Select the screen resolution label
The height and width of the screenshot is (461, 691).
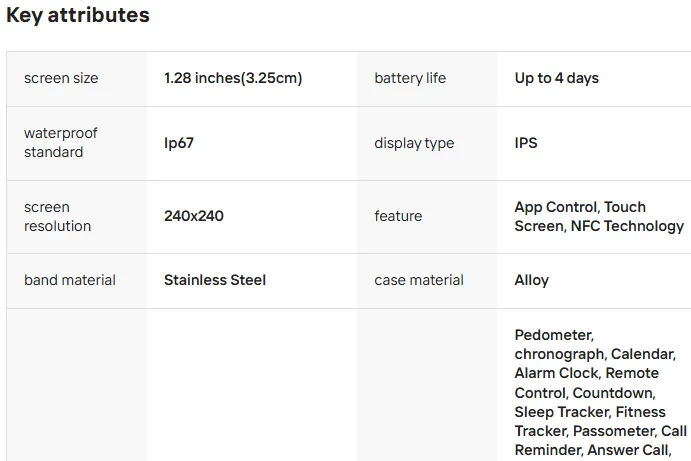point(58,216)
